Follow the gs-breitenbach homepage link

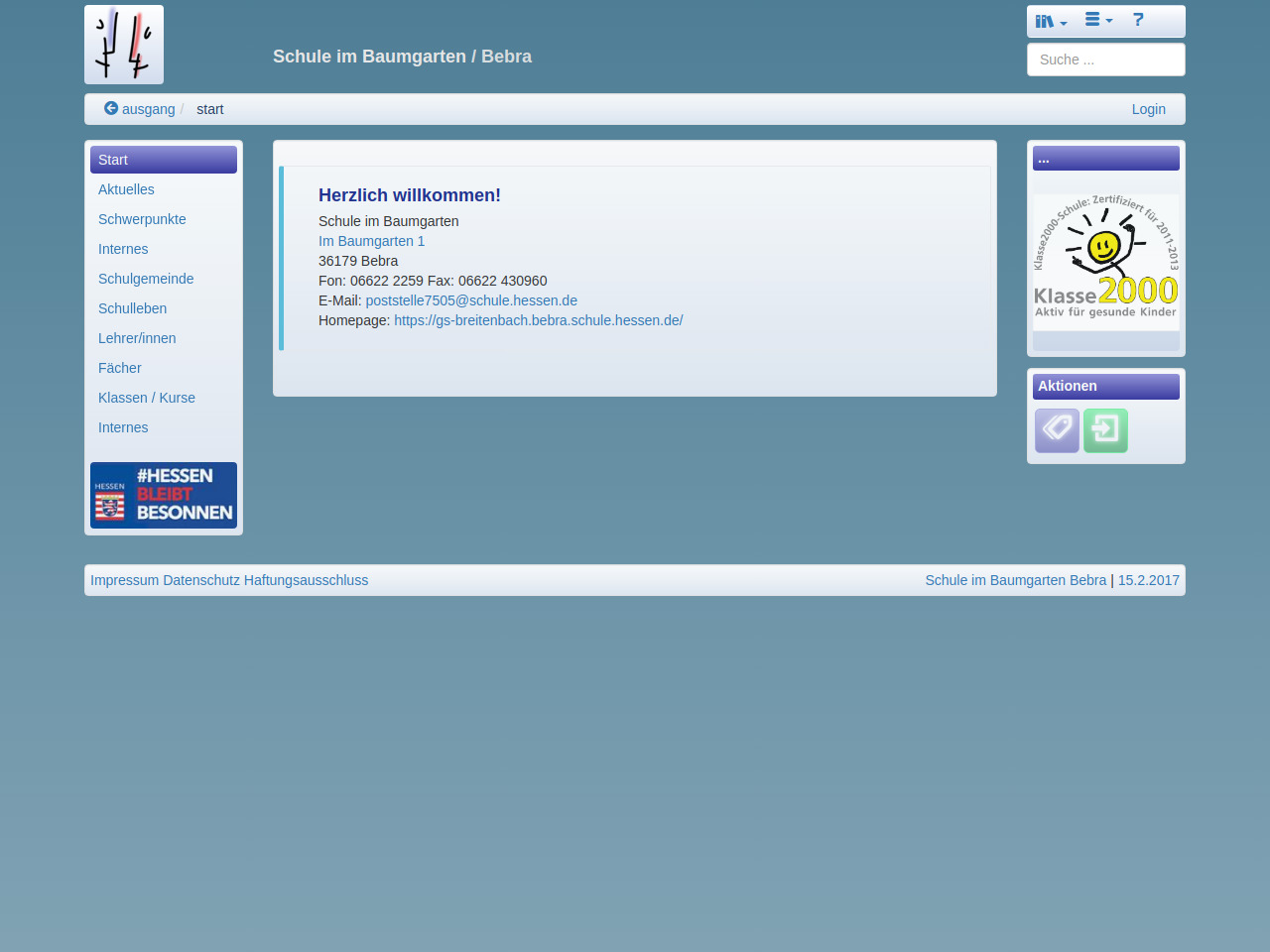[x=538, y=320]
